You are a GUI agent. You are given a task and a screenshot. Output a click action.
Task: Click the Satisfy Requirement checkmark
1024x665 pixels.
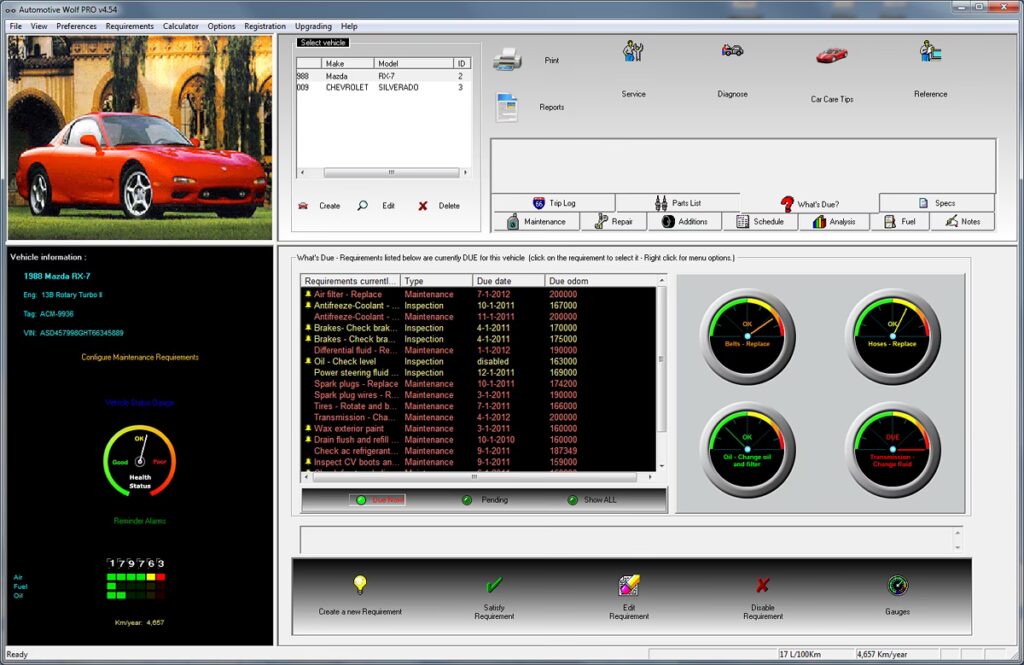(x=494, y=585)
